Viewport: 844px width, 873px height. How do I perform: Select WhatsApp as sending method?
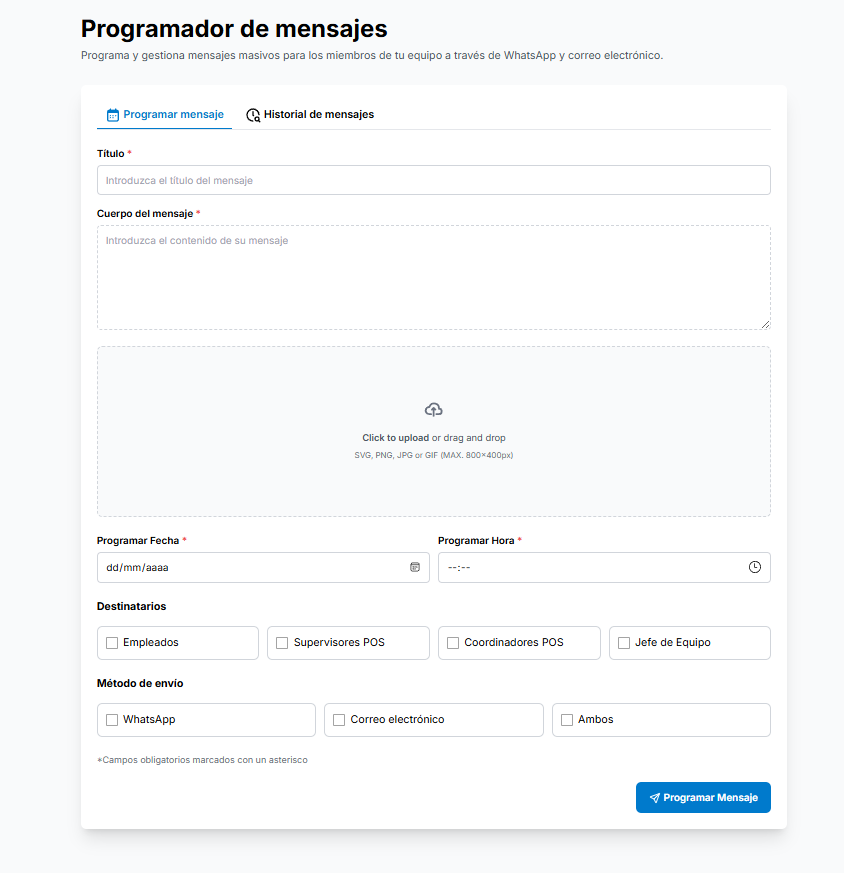(111, 720)
